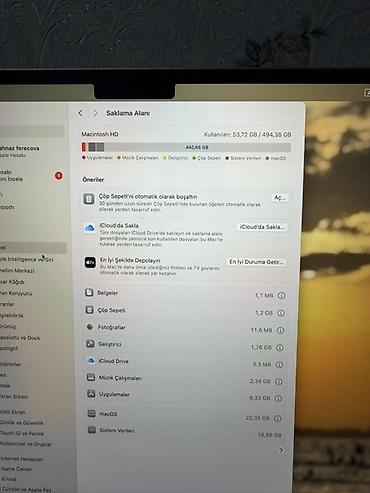Open info for Fotoğraflar 11,6 MB
Screen dimensions: 370x493
(281, 330)
